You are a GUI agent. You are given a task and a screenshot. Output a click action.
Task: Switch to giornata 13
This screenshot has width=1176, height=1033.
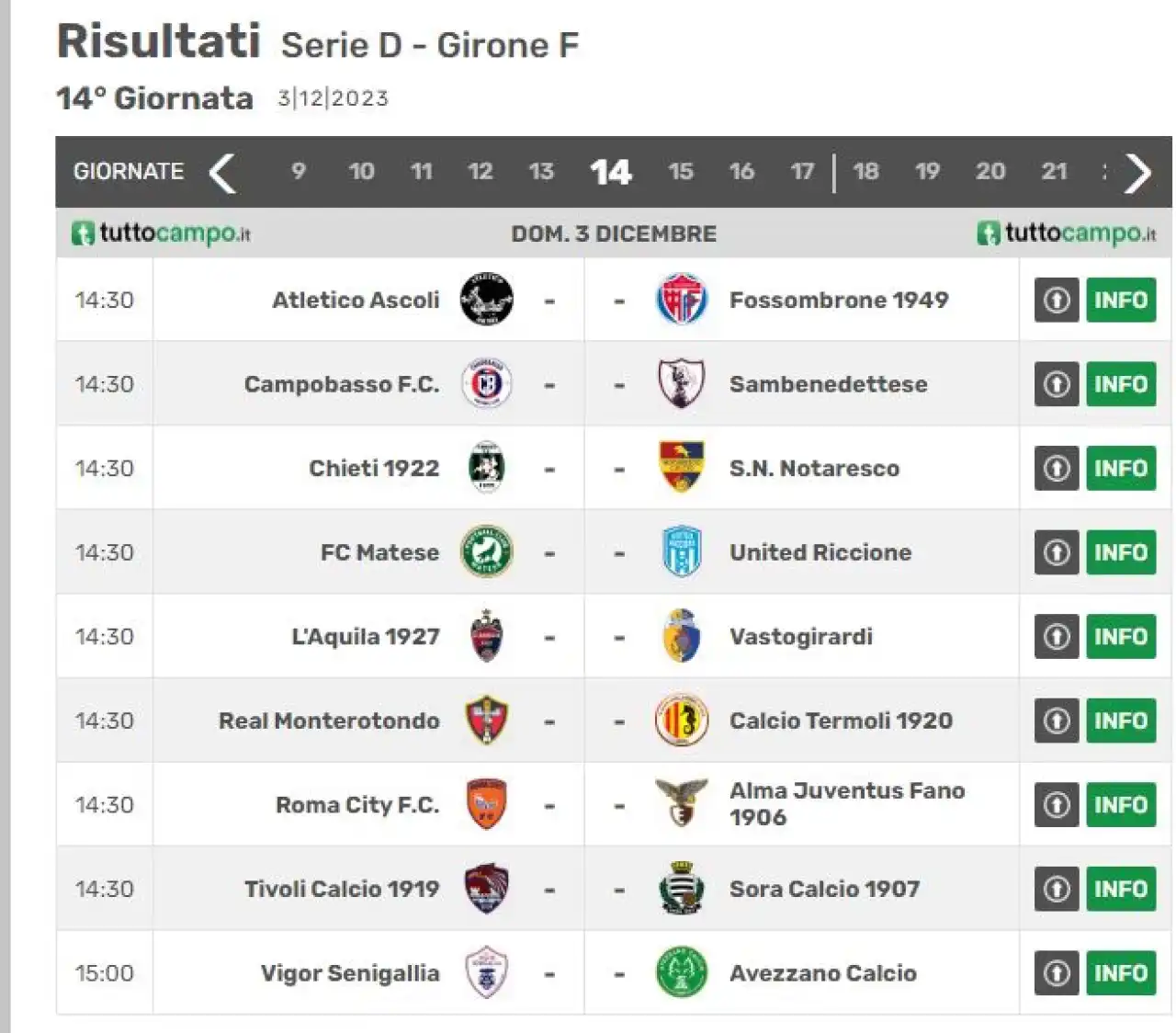point(541,172)
